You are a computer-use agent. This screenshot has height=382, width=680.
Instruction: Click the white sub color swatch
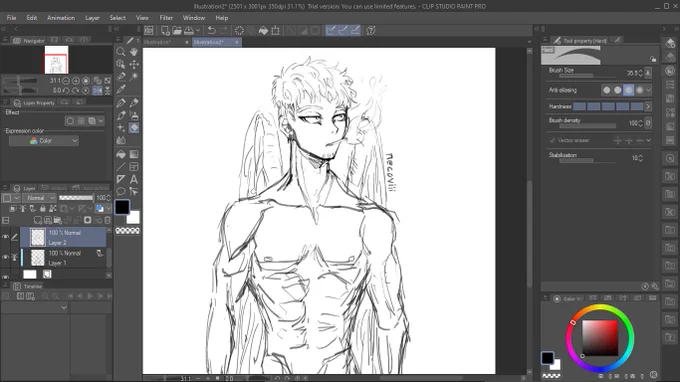pos(134,218)
